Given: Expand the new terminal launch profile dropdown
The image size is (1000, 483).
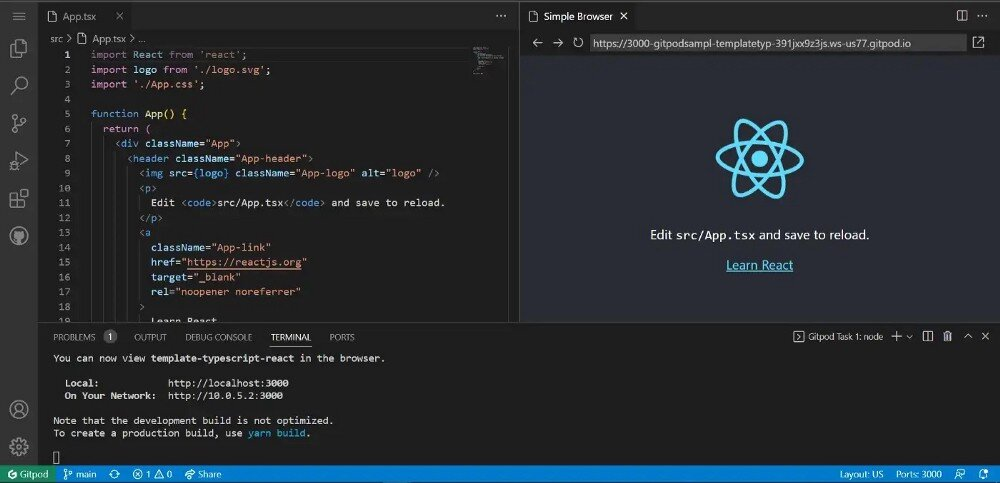Looking at the screenshot, I should (x=909, y=337).
